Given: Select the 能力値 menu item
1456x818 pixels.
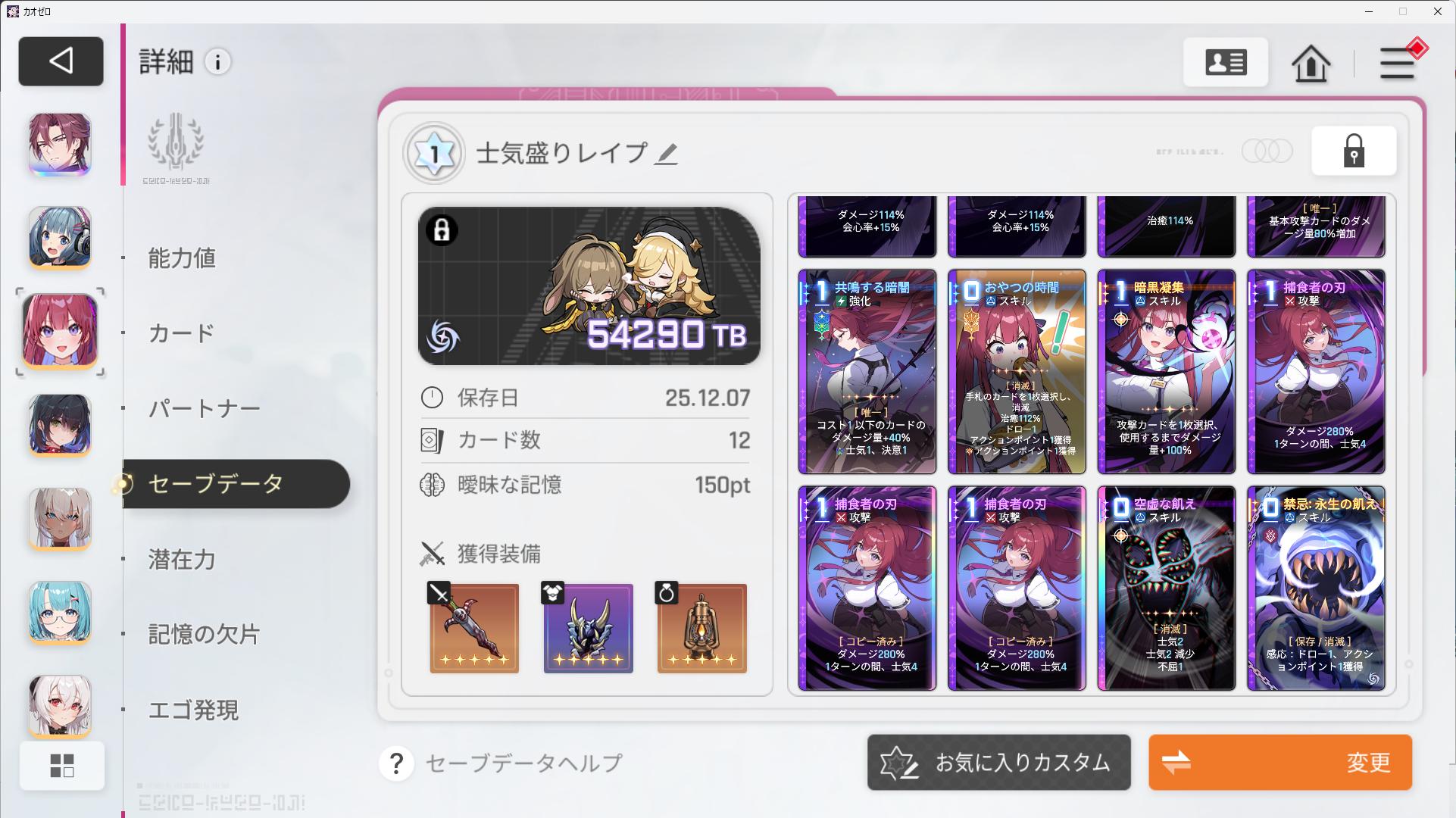Looking at the screenshot, I should 182,258.
